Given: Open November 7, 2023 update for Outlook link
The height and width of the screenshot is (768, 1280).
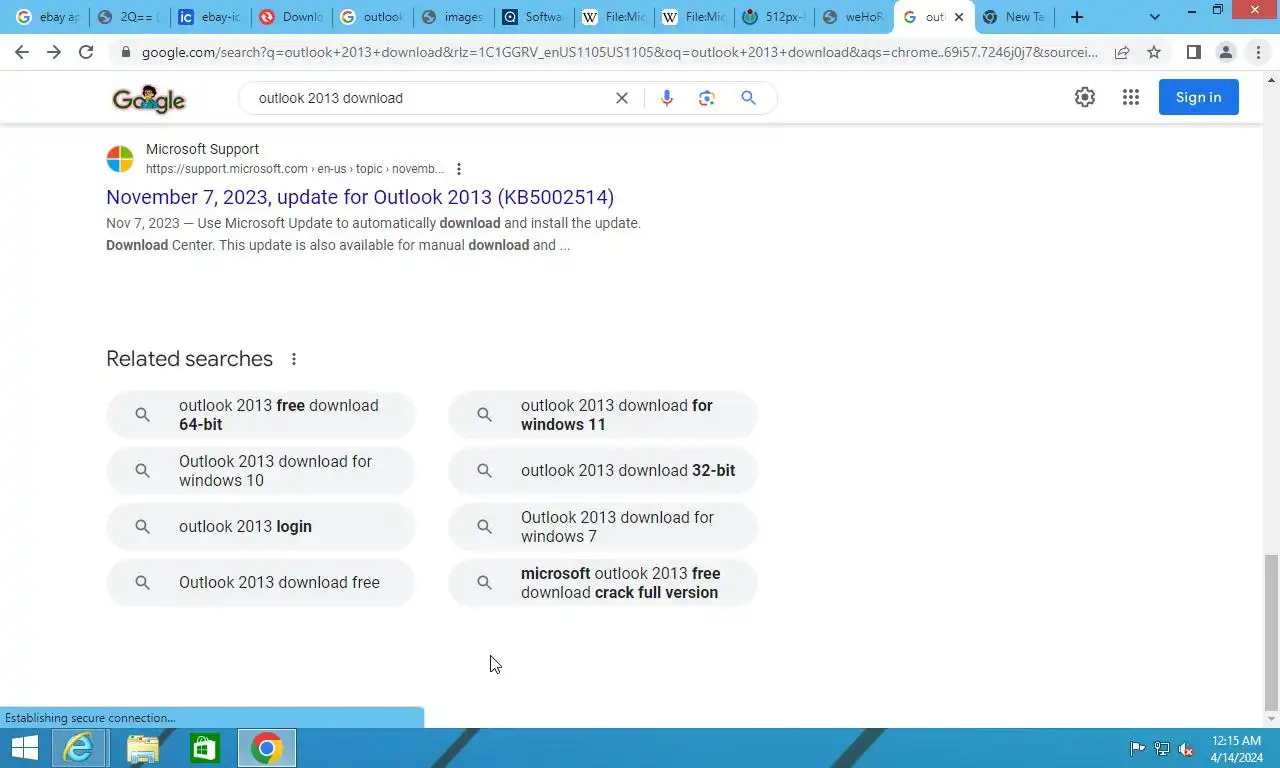Looking at the screenshot, I should [x=360, y=197].
